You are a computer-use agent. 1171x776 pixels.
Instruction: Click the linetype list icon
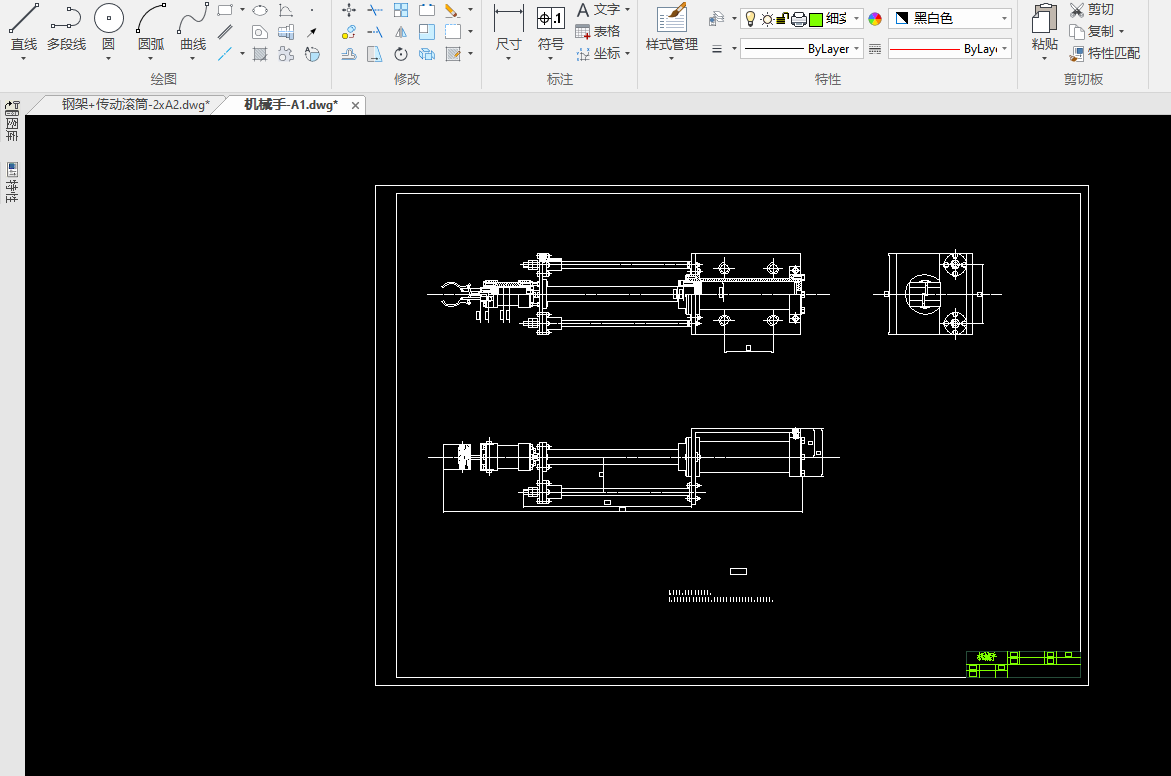click(875, 49)
